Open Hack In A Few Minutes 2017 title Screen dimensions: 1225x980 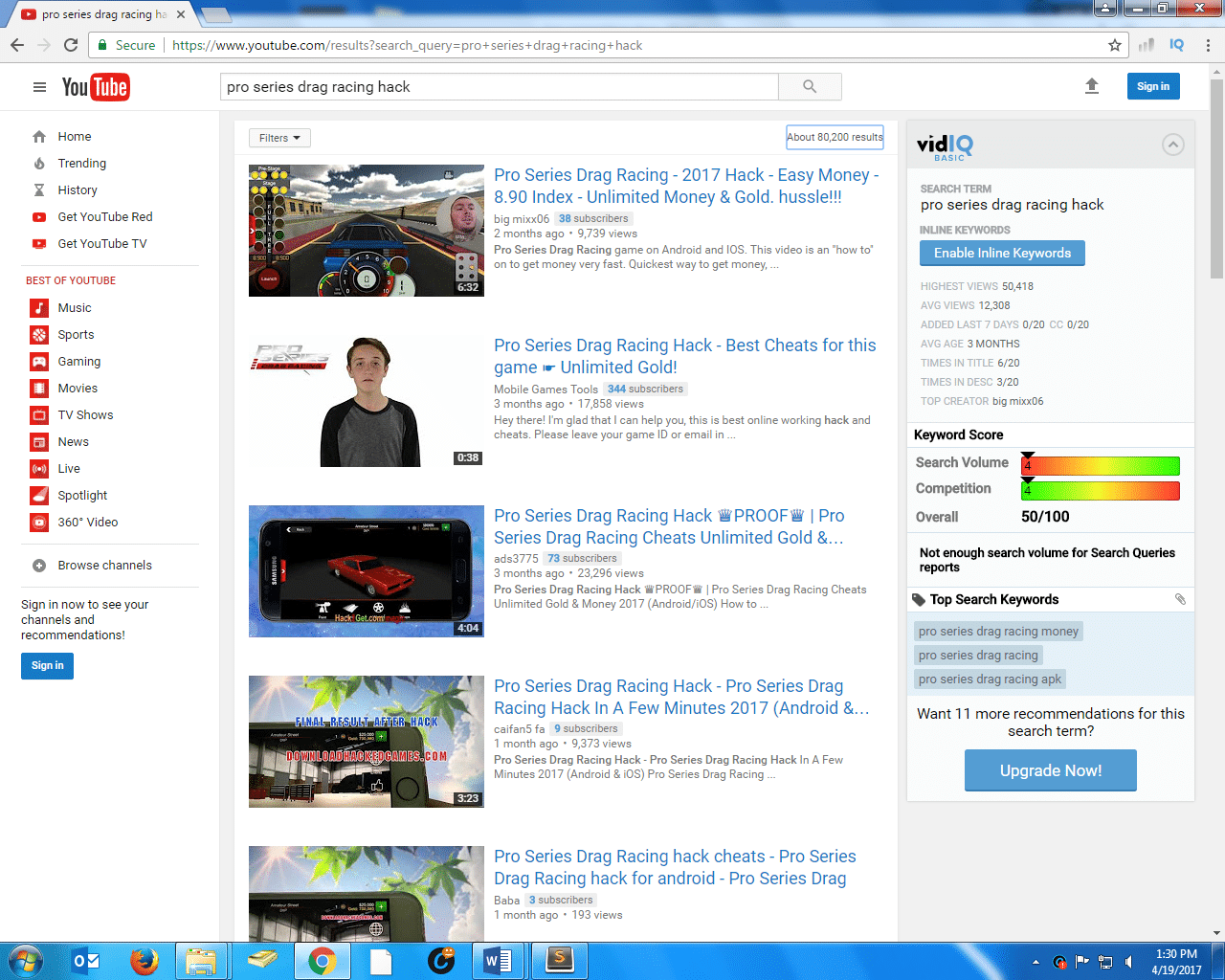tap(681, 697)
